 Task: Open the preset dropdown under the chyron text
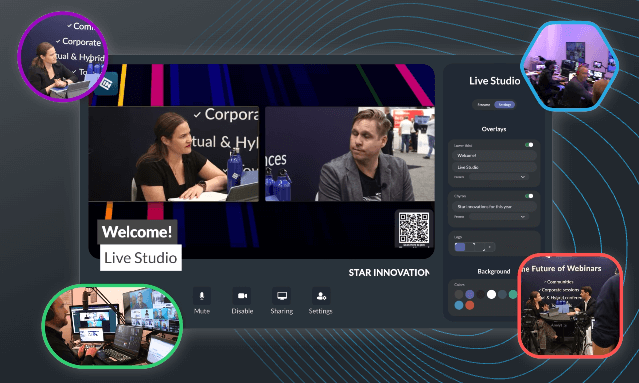(x=498, y=217)
